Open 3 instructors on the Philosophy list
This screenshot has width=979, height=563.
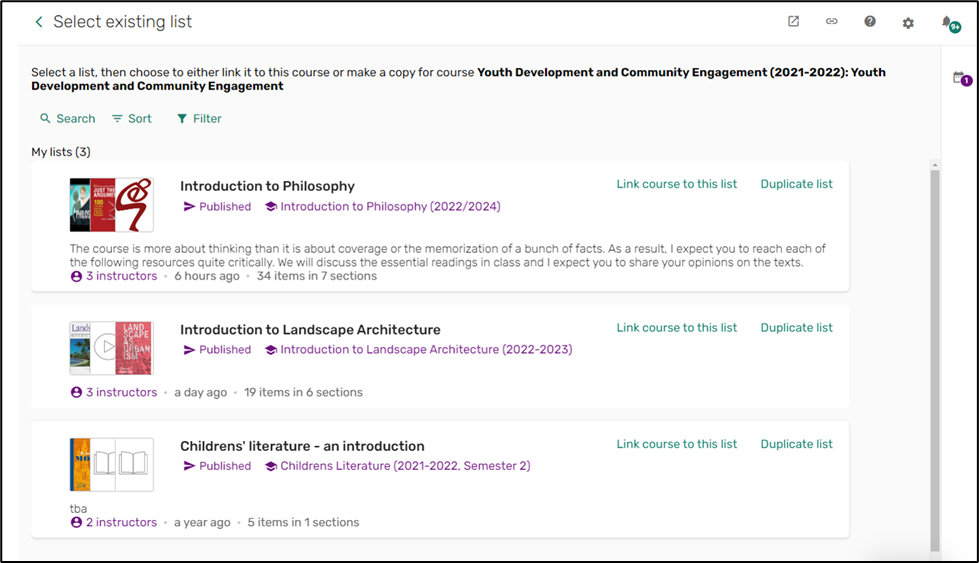pyautogui.click(x=114, y=276)
